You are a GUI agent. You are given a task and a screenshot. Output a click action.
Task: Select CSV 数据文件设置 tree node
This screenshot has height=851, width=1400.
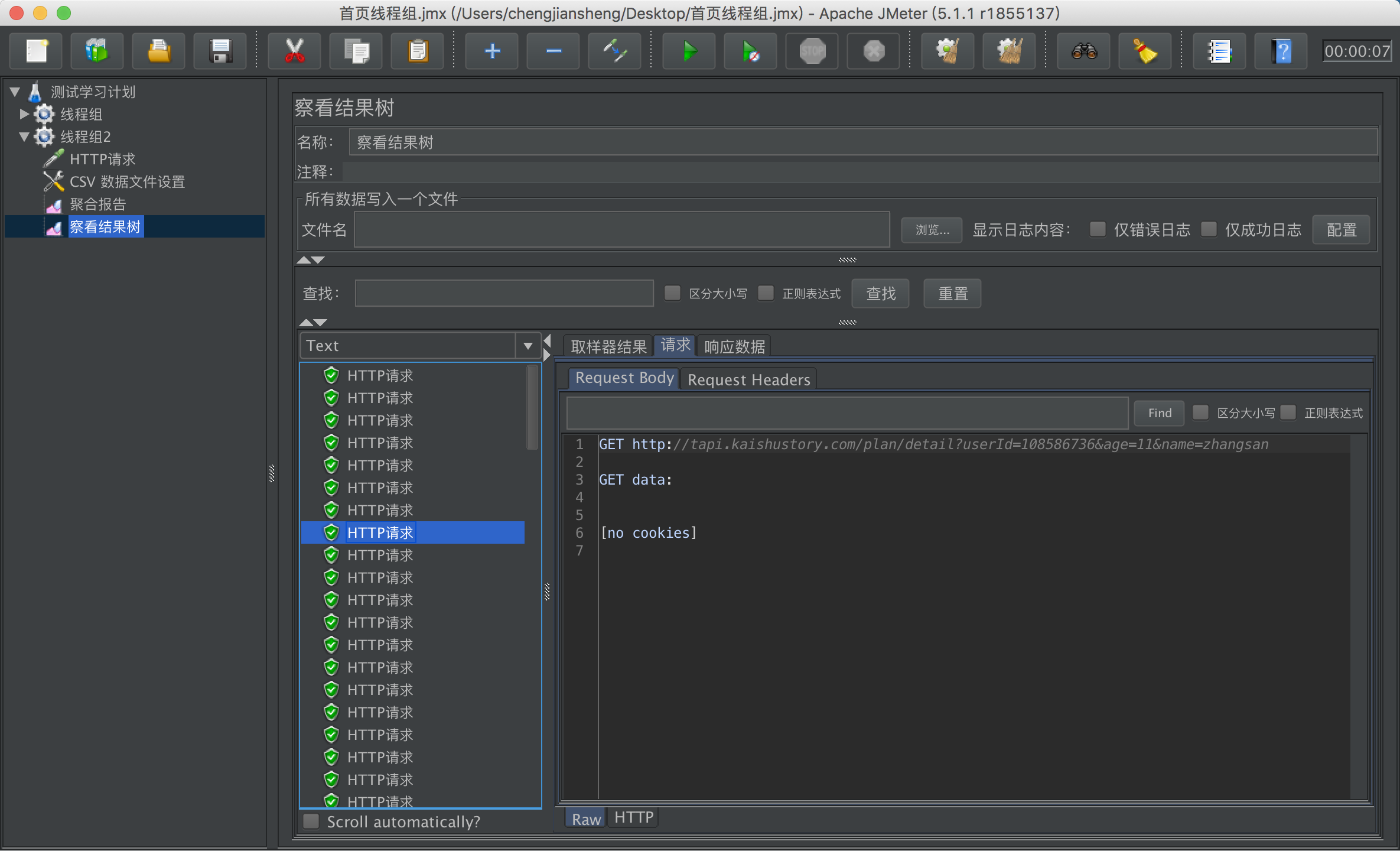coord(127,181)
